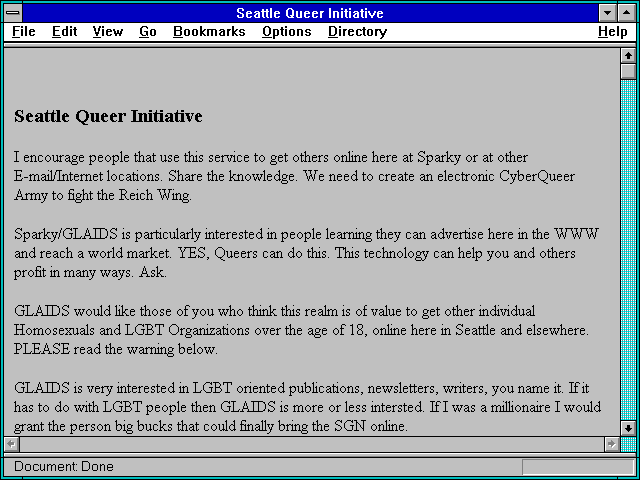
Task: Open the Directory menu
Action: coord(358,32)
